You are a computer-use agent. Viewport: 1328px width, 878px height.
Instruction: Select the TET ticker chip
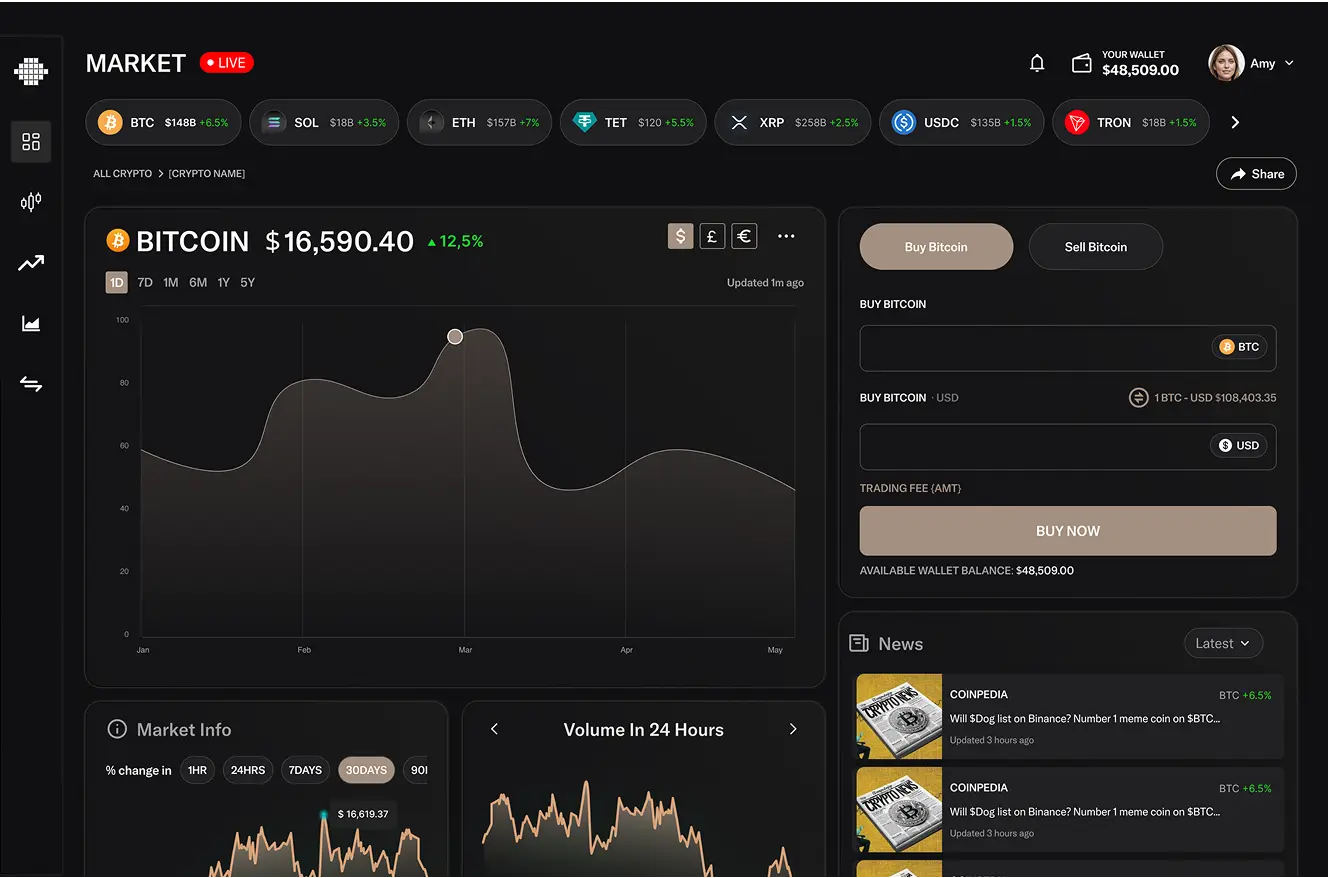pyautogui.click(x=633, y=122)
